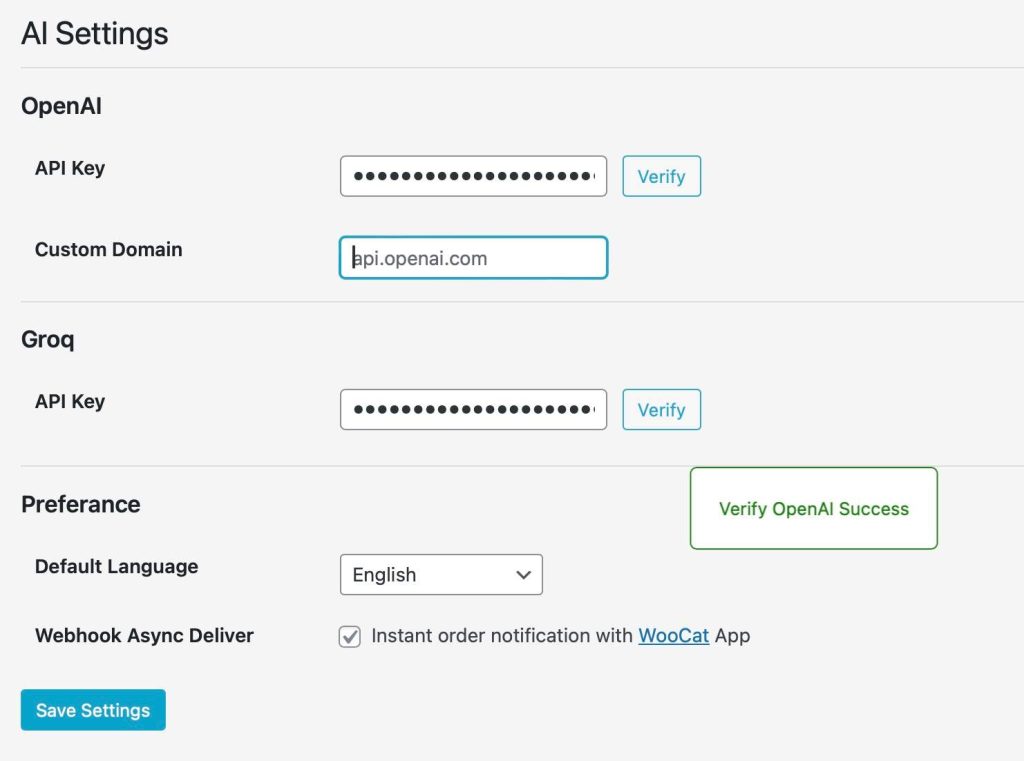Click the Groq Verify button
The image size is (1024, 761).
tap(661, 409)
